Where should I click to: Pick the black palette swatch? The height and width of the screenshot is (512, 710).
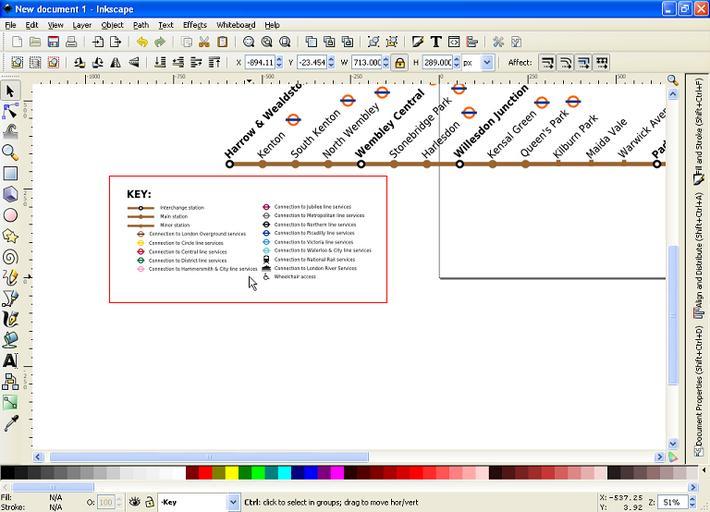pos(7,473)
